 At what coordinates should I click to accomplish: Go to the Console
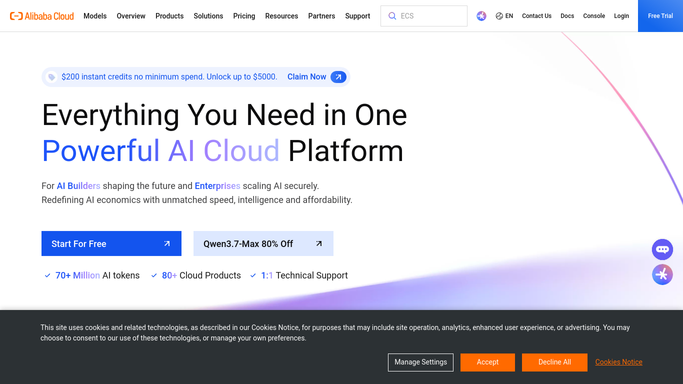pos(594,16)
